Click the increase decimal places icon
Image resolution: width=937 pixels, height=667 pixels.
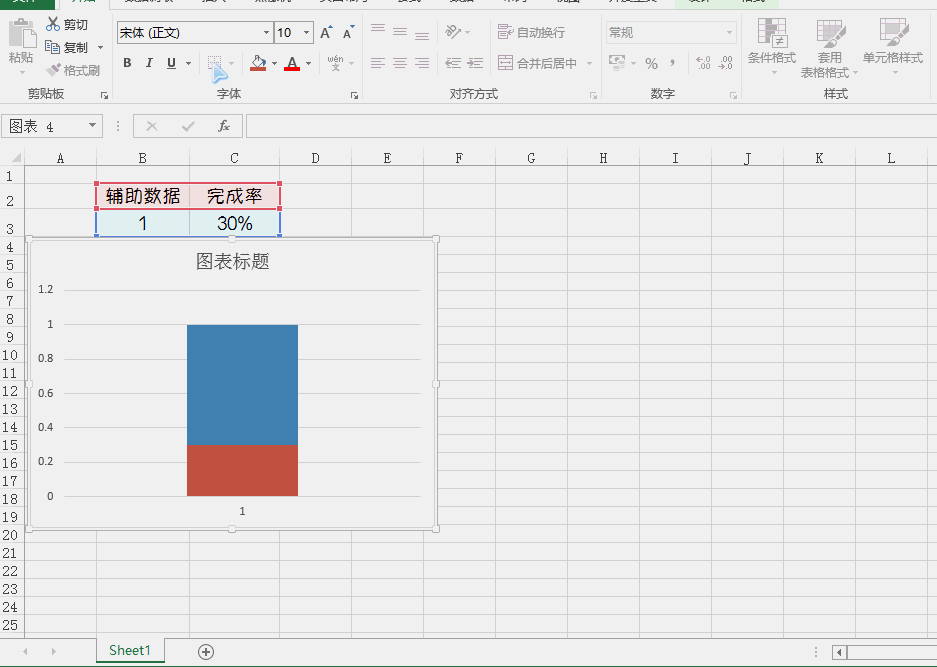(x=703, y=63)
